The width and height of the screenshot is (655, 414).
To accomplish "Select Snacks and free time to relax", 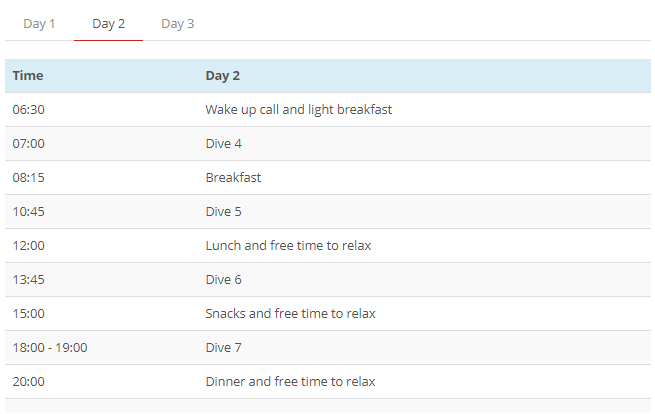I will (x=290, y=314).
